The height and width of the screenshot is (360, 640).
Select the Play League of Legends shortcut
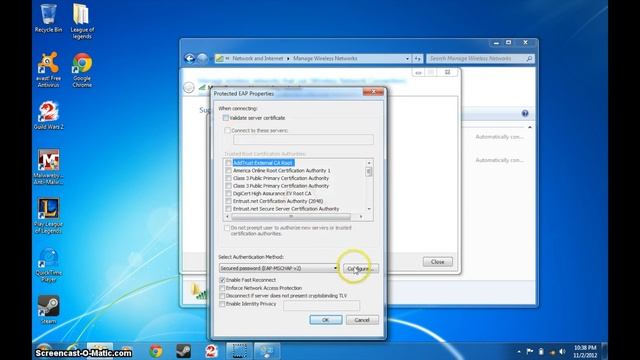(49, 216)
